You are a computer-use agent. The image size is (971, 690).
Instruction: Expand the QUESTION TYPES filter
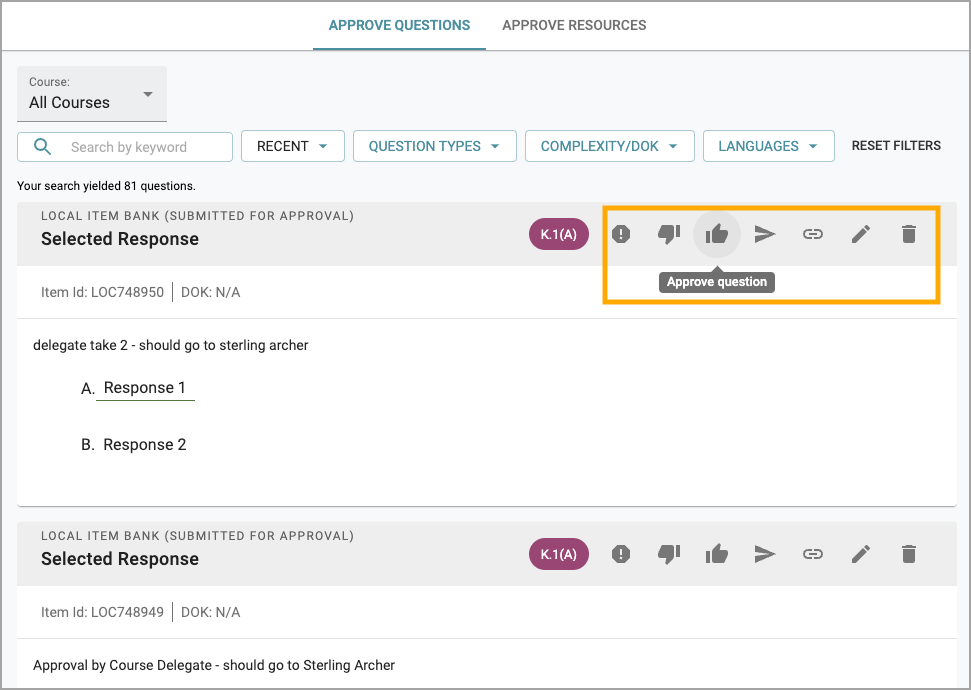435,146
